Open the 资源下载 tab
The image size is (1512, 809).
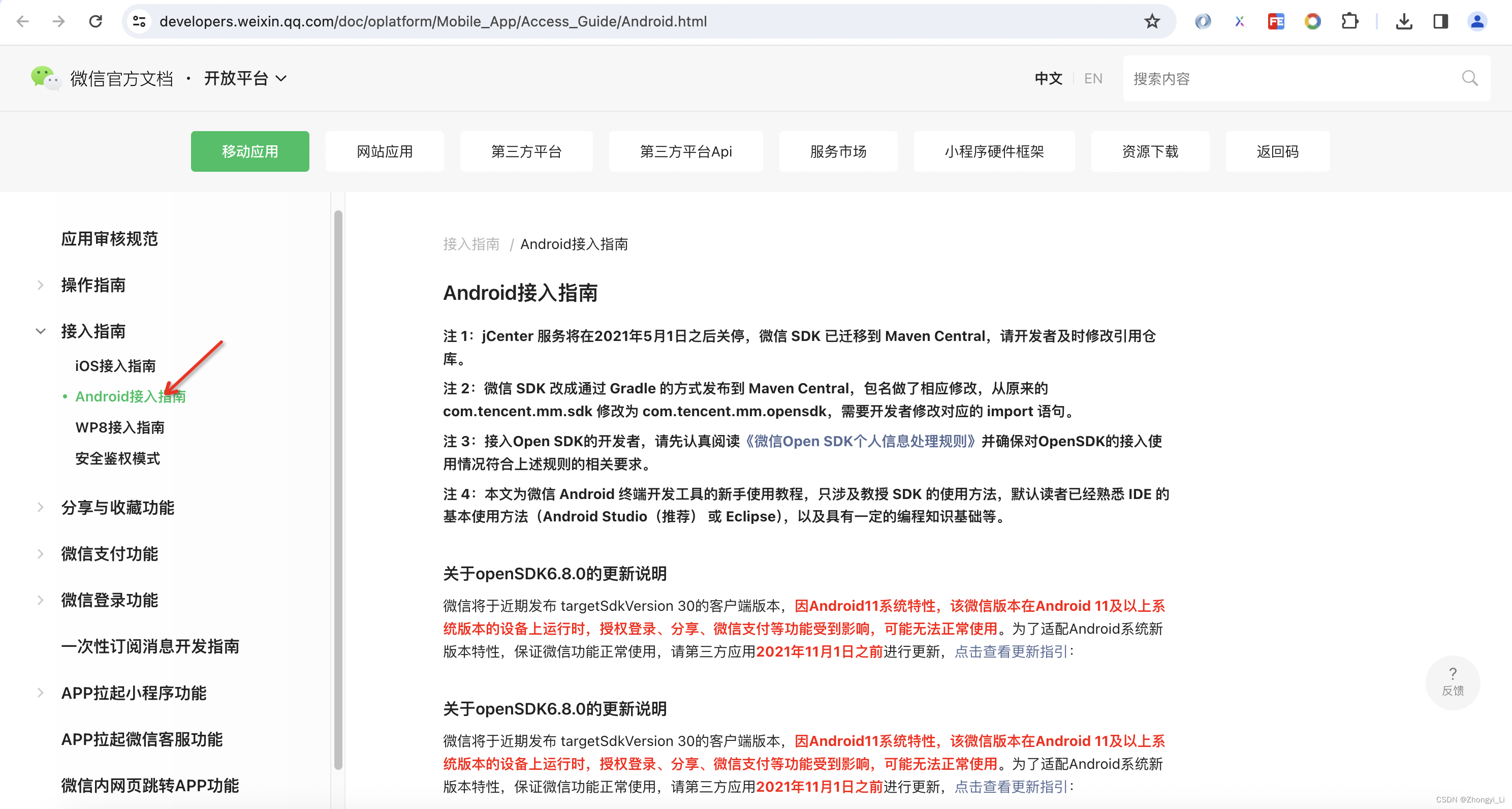tap(1149, 151)
